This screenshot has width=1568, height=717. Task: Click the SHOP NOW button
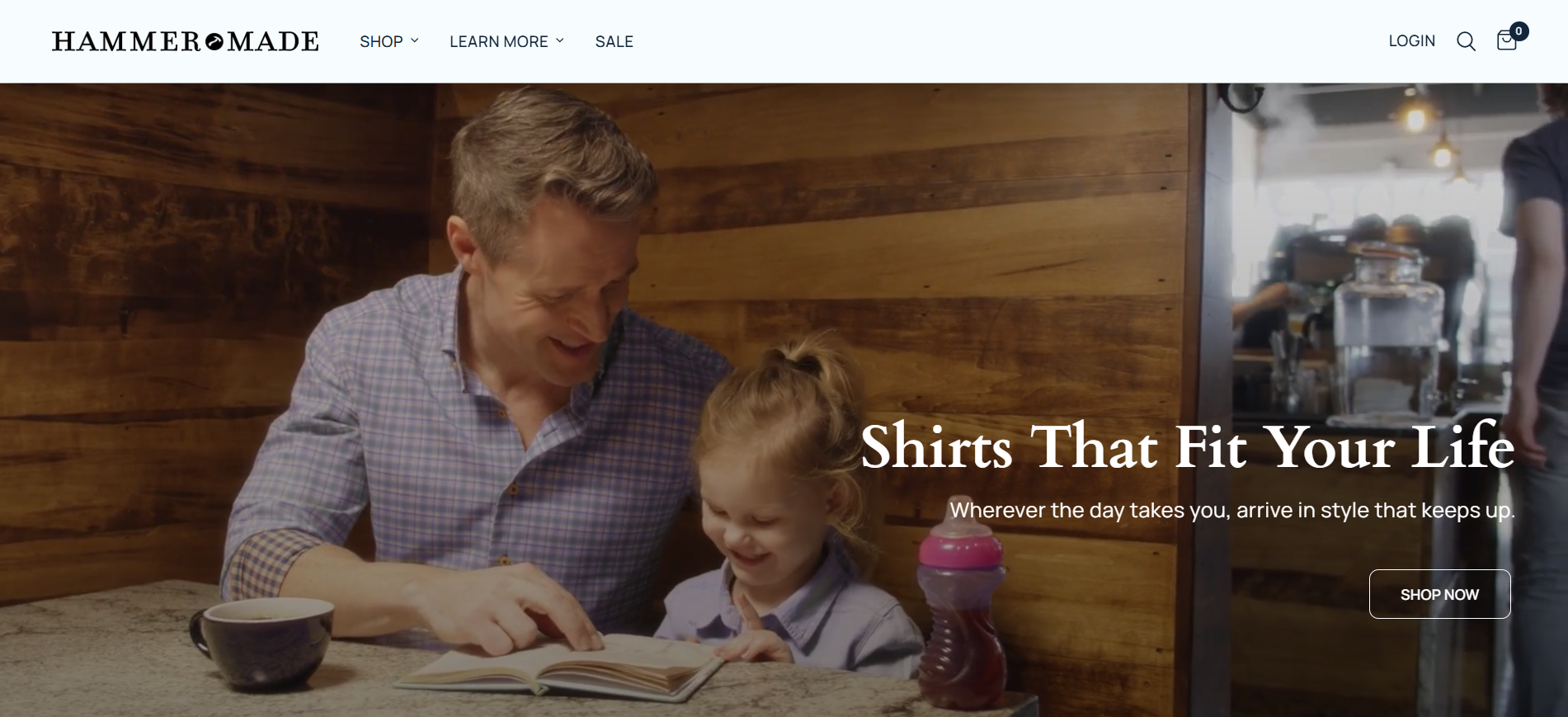pyautogui.click(x=1439, y=594)
